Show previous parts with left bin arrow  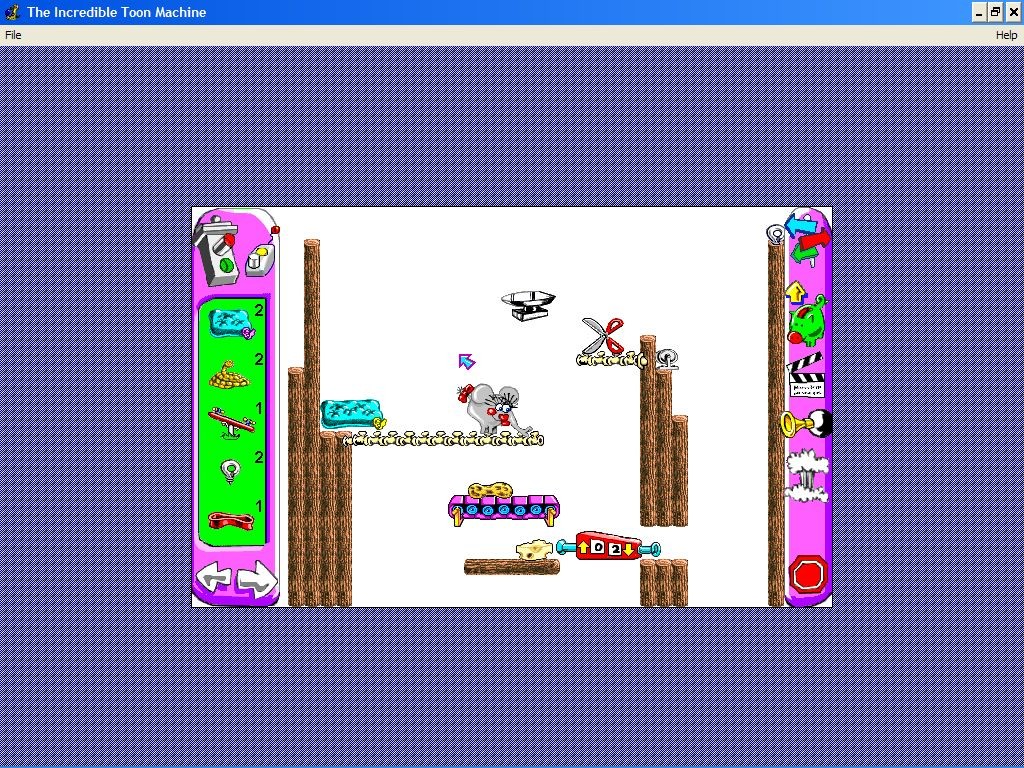point(214,579)
